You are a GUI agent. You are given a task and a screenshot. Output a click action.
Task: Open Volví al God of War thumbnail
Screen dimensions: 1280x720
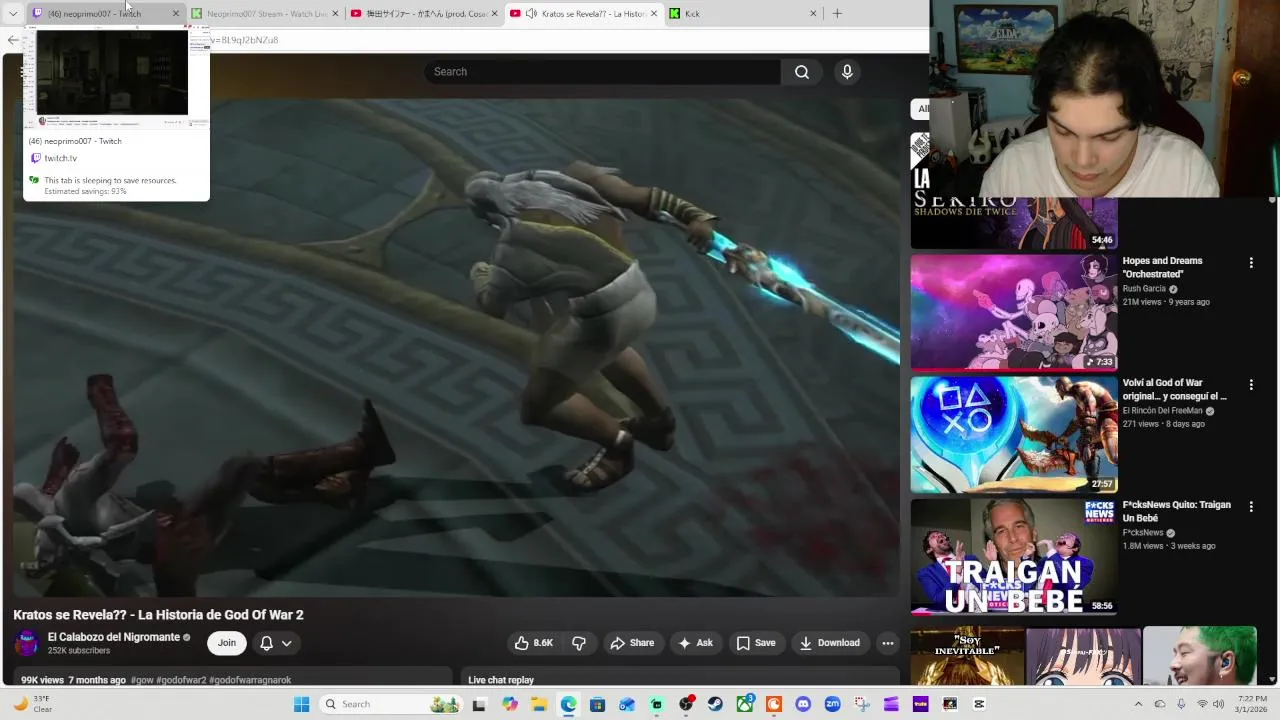pos(1014,434)
